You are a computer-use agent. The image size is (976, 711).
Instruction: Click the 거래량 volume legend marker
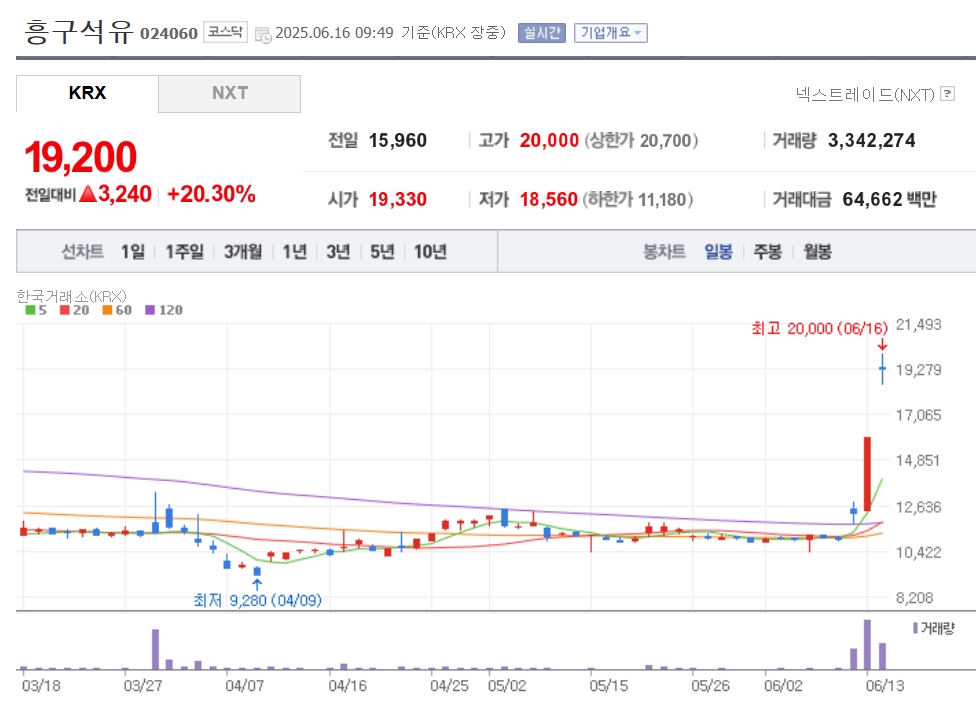[x=915, y=628]
